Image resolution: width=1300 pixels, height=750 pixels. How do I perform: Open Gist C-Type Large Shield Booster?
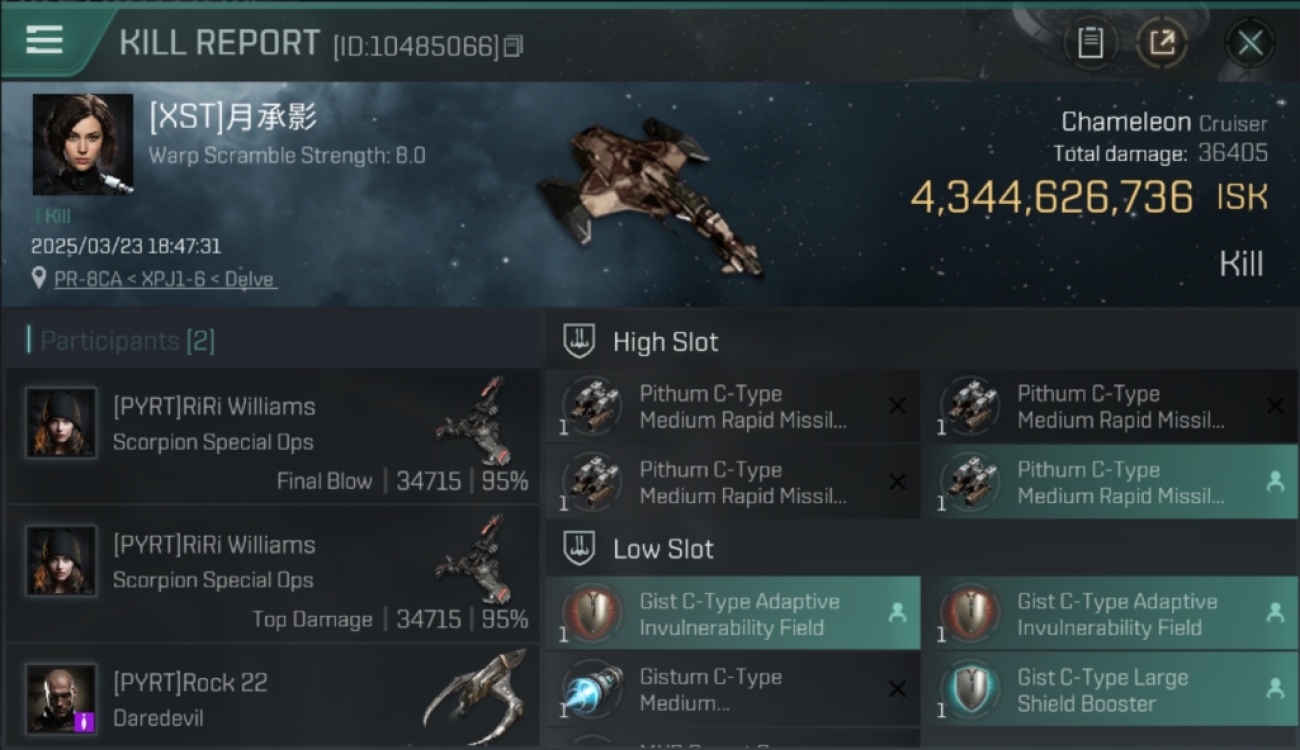(1109, 689)
